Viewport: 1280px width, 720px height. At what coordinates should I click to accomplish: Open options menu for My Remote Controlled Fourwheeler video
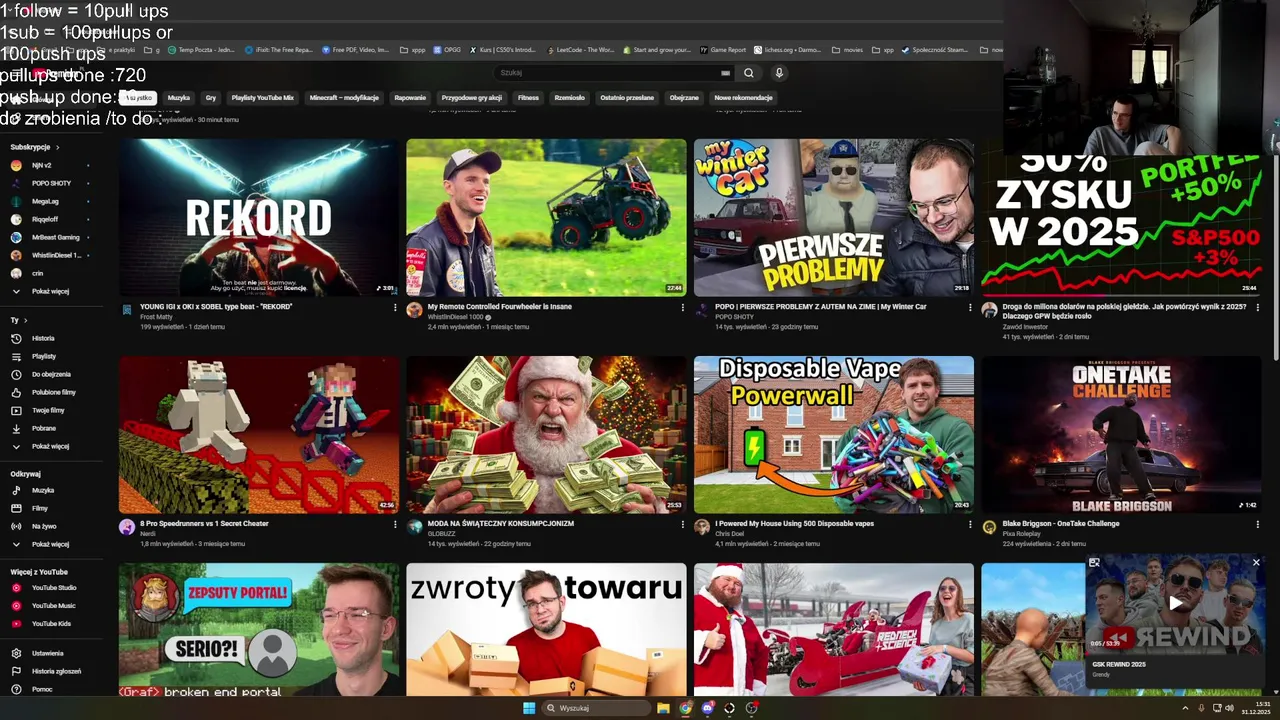(683, 308)
